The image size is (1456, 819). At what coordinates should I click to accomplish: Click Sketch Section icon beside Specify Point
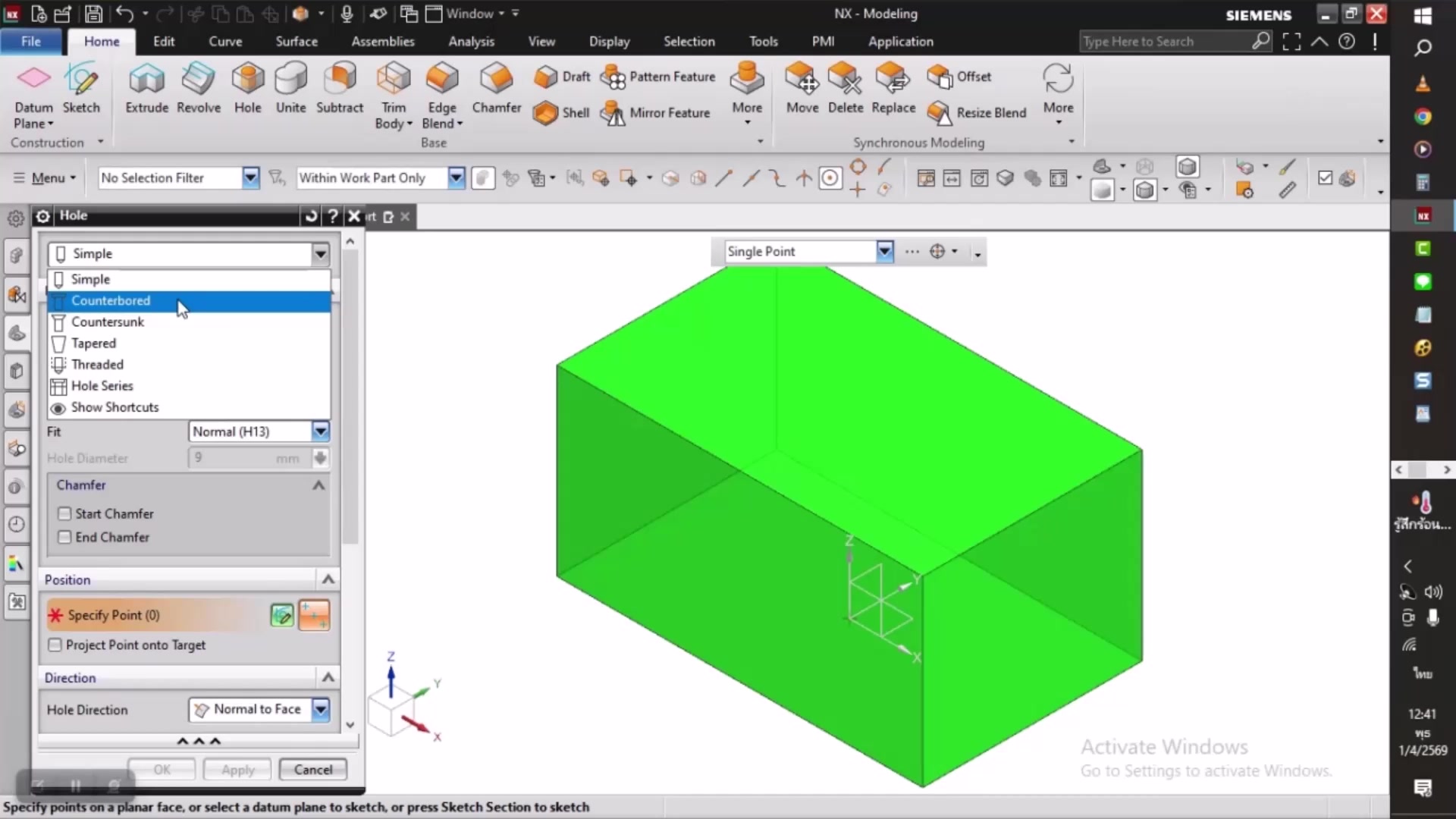282,615
